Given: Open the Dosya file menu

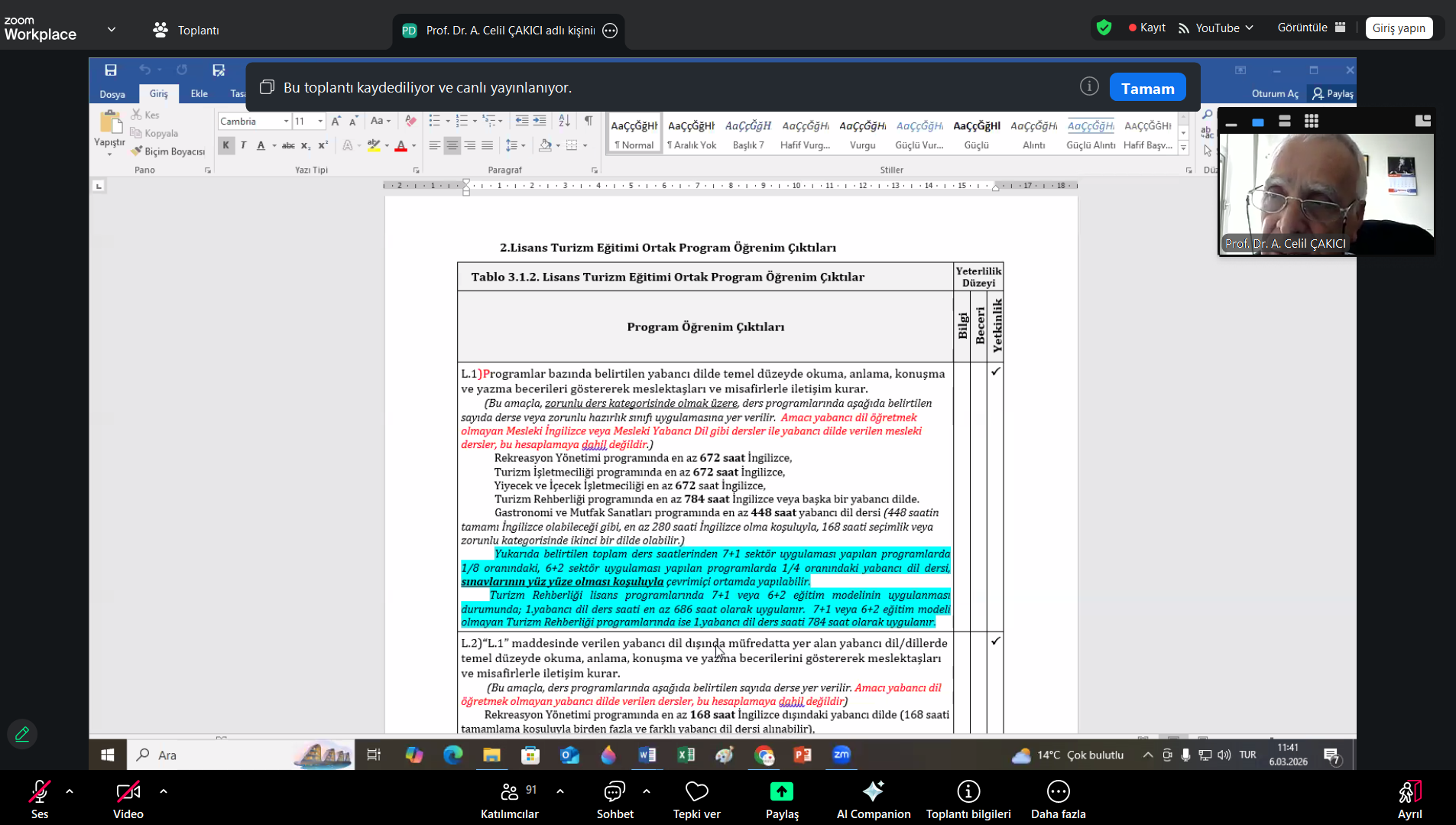Looking at the screenshot, I should click(112, 94).
